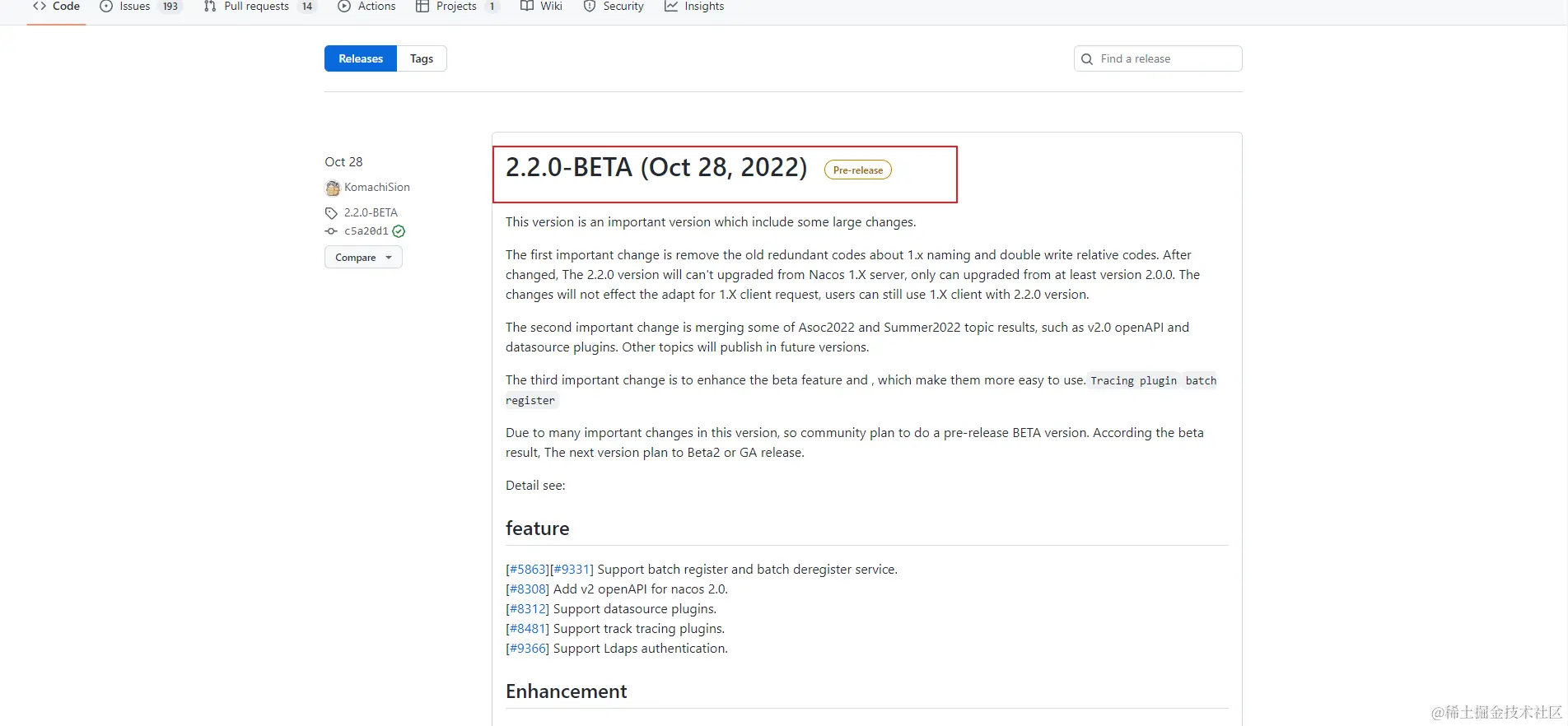
Task: Click the Insights graph icon
Action: (671, 7)
